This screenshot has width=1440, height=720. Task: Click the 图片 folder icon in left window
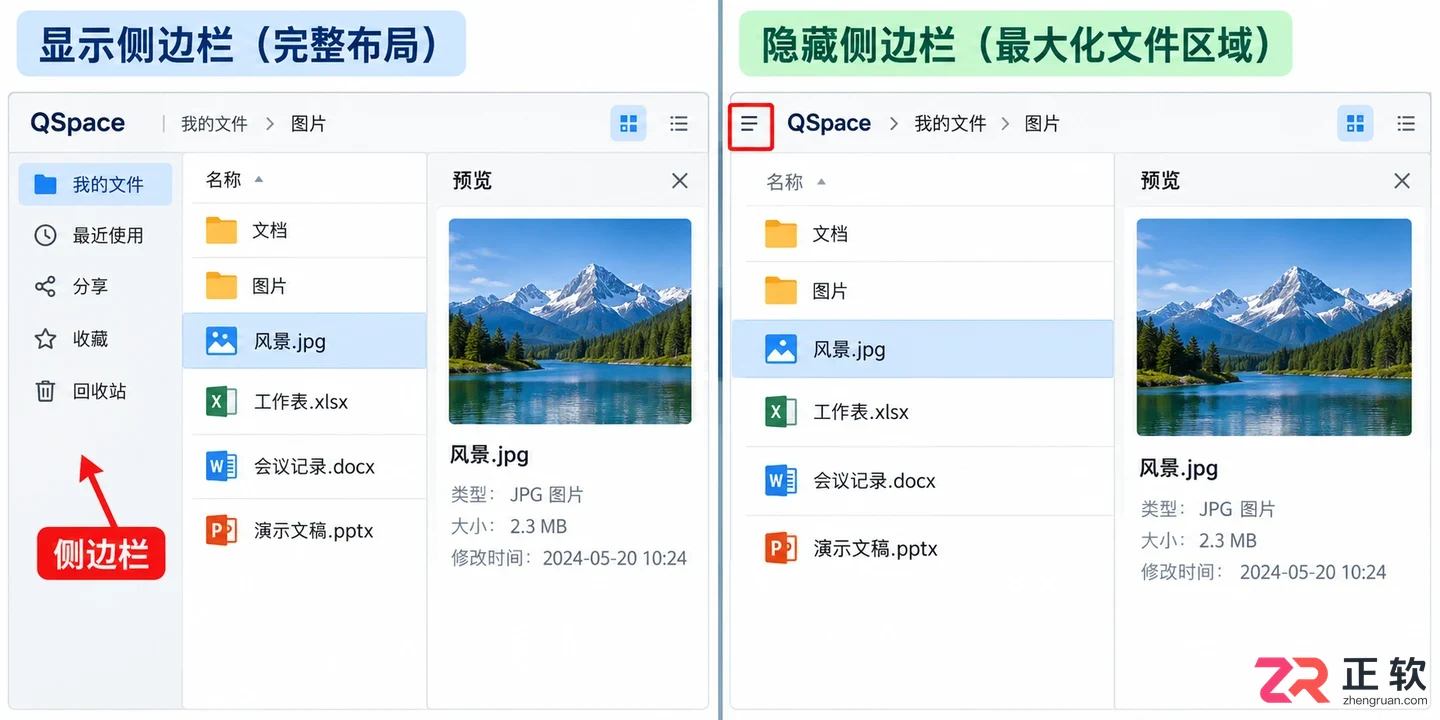221,286
